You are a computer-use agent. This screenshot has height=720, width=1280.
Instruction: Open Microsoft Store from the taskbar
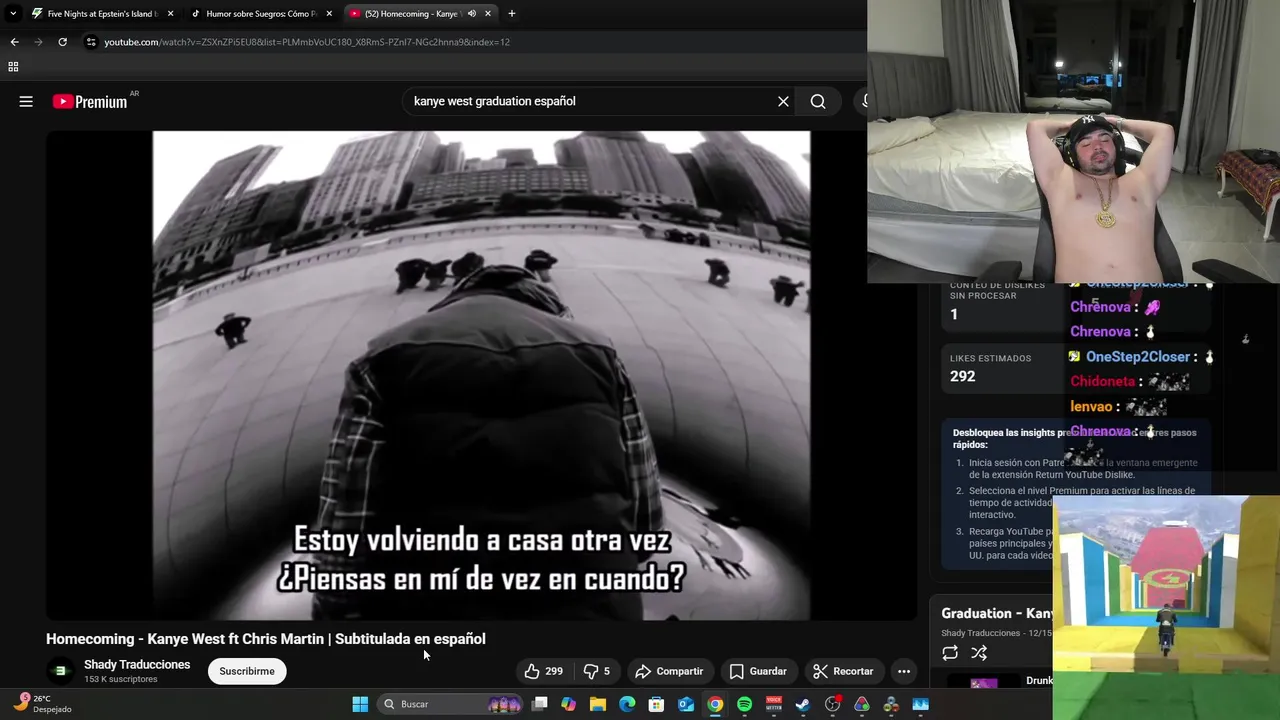click(656, 704)
